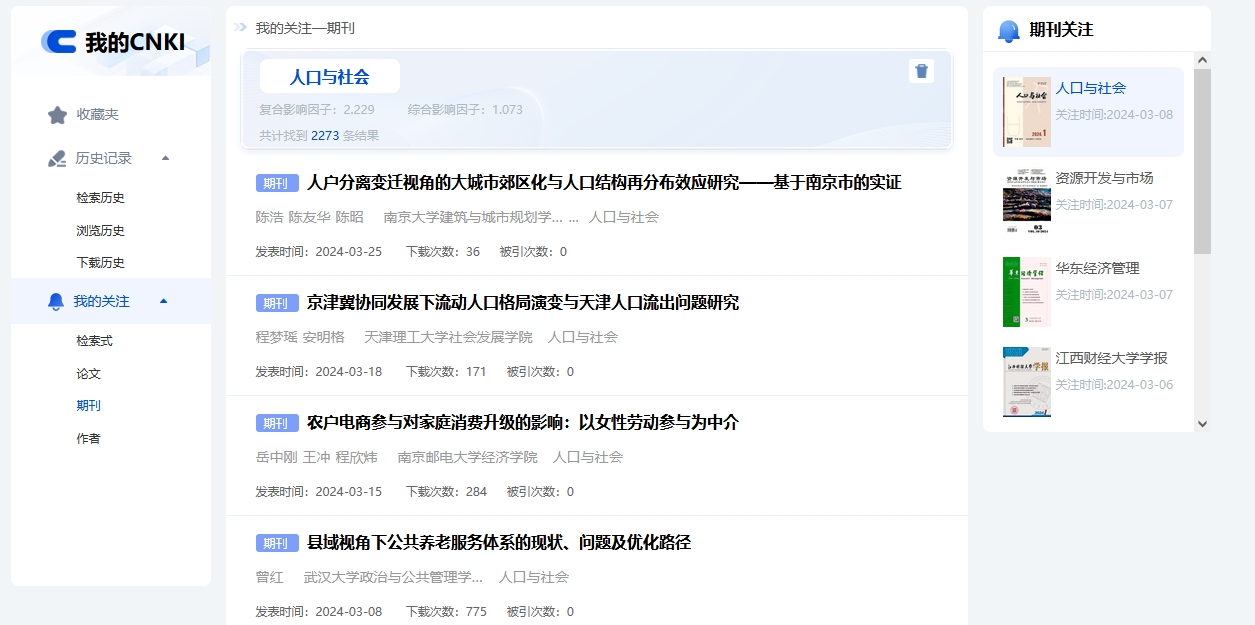Open 浏览历史 in the sidebar
The width and height of the screenshot is (1255, 625).
100,231
